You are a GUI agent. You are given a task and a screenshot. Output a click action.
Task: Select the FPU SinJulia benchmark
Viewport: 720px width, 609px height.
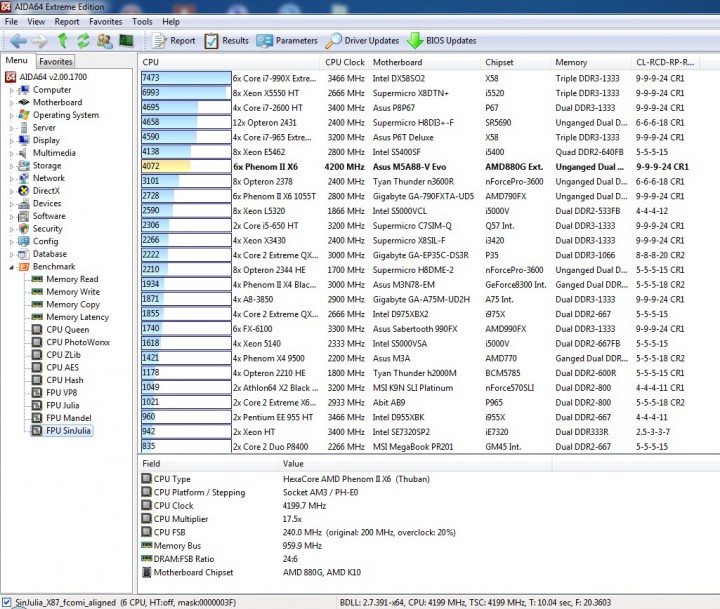click(x=68, y=430)
